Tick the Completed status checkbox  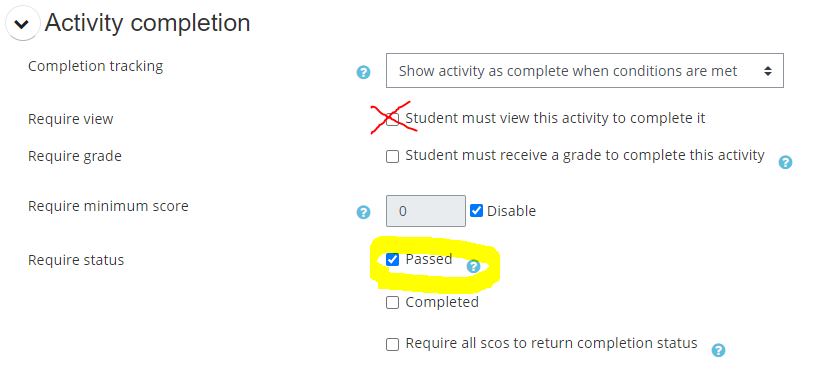(x=392, y=303)
